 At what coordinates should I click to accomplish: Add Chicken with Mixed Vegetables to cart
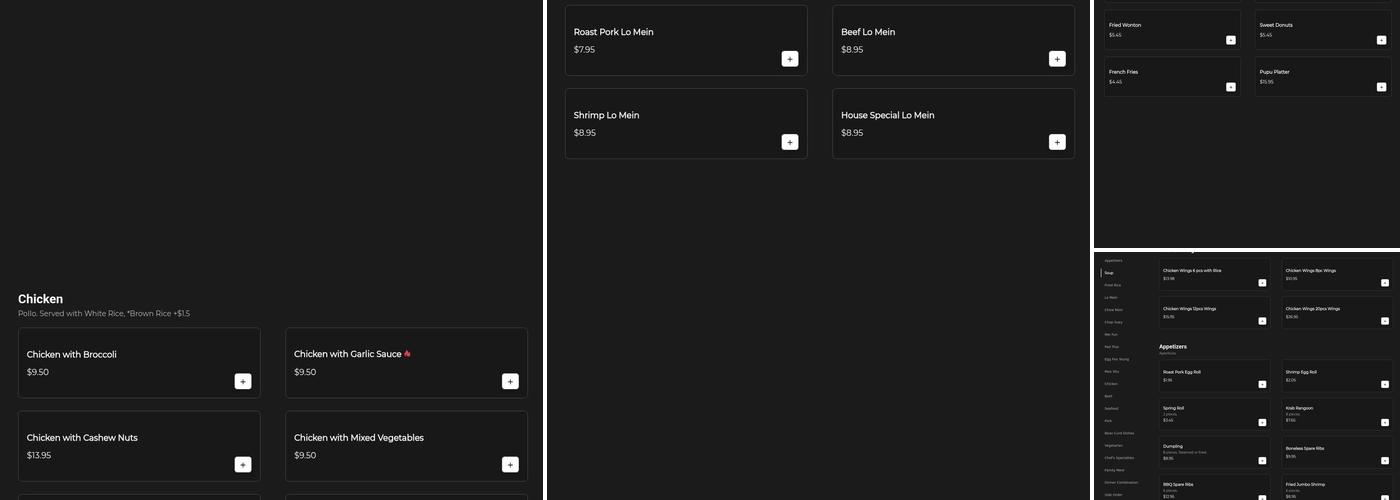(x=510, y=464)
